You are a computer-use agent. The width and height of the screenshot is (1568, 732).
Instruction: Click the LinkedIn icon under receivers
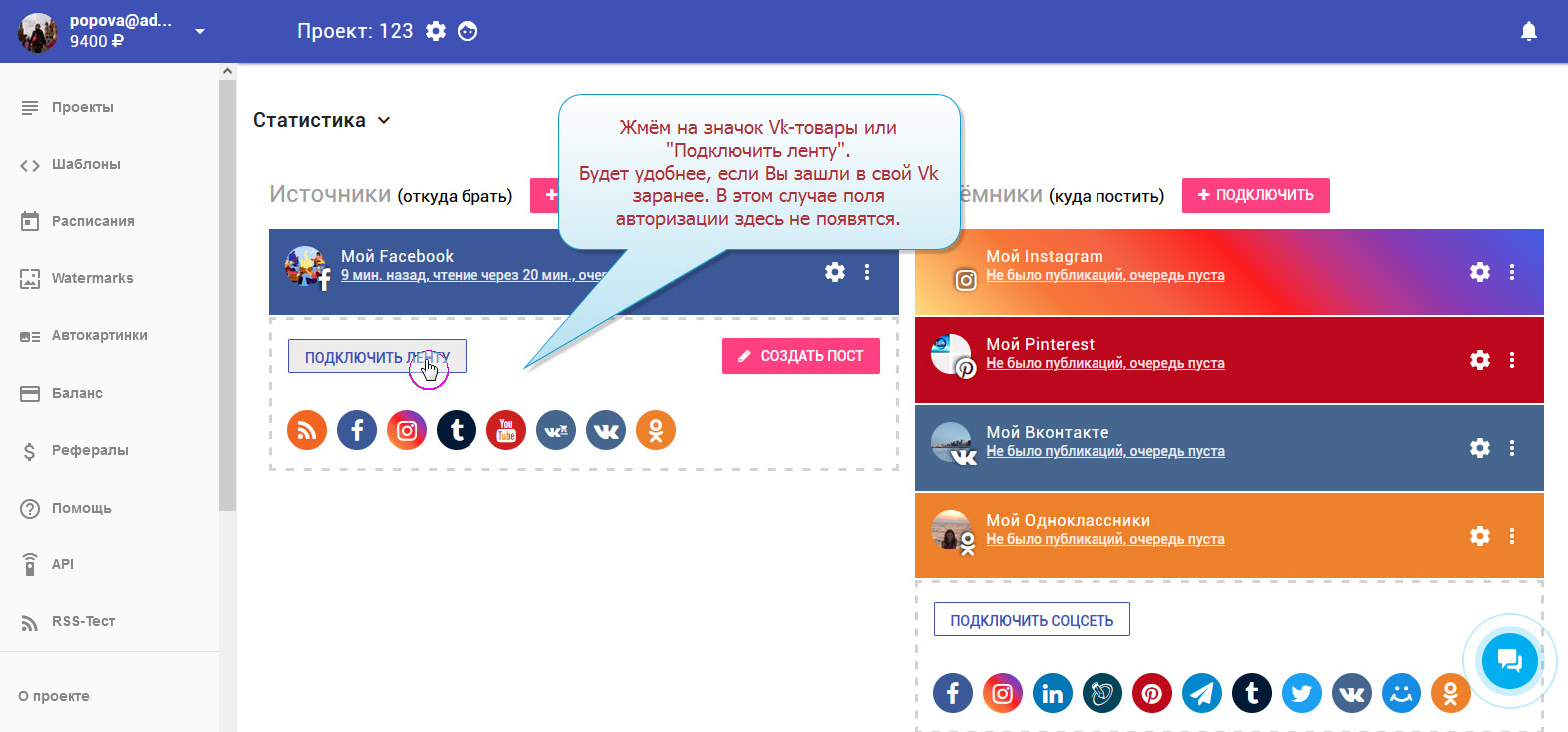pyautogui.click(x=1053, y=693)
